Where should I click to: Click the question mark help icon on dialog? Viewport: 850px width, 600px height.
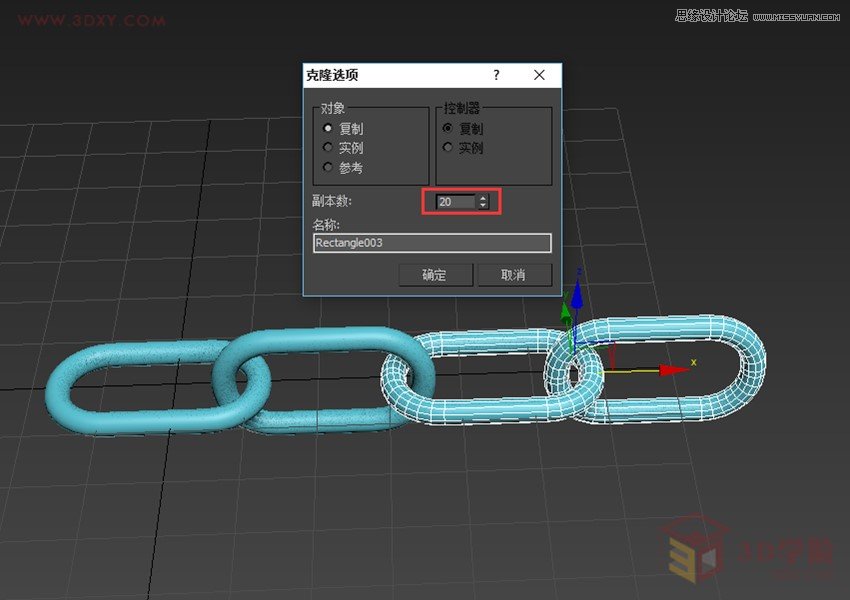[496, 75]
